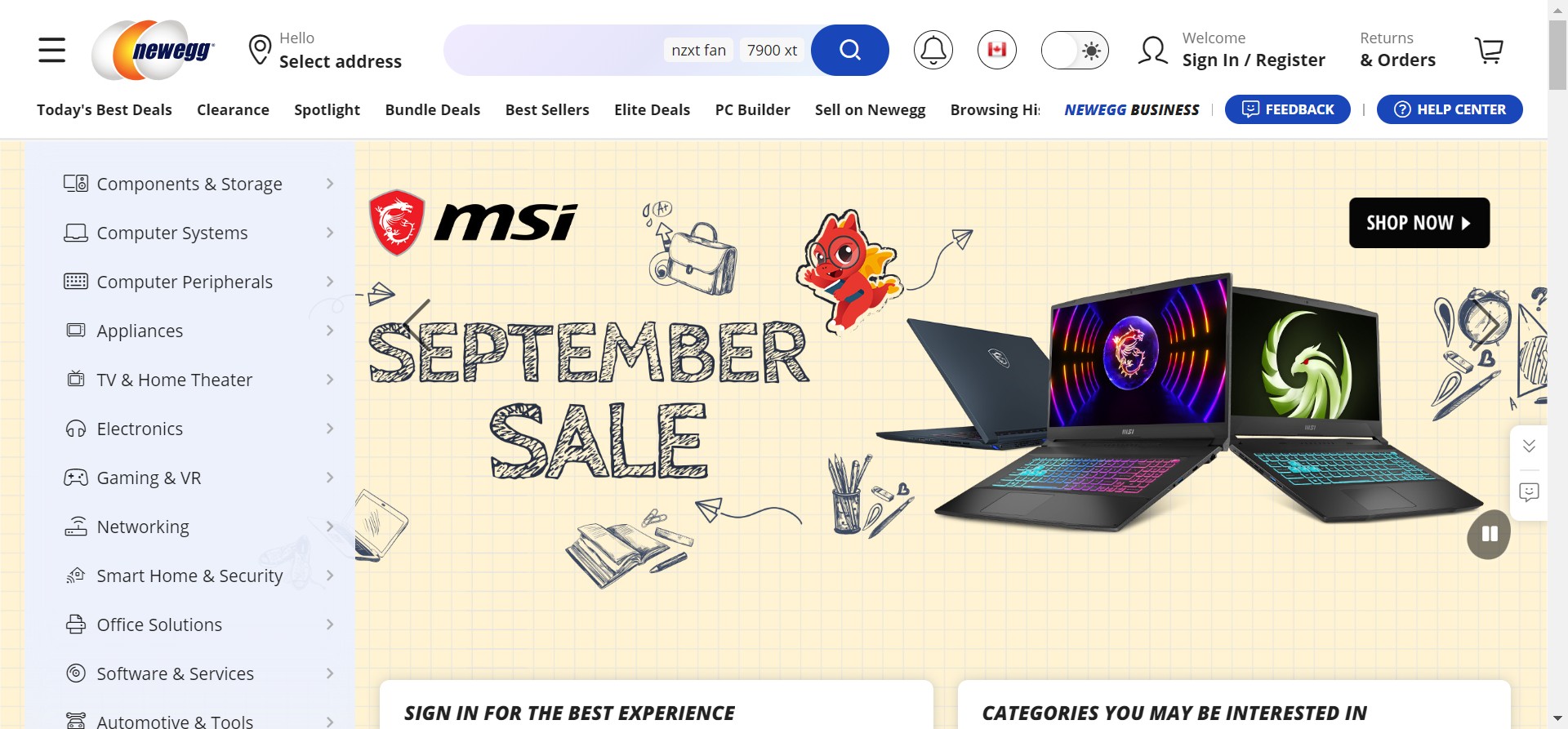Image resolution: width=1568 pixels, height=729 pixels.
Task: Pause the banner carousel
Action: 1489,534
